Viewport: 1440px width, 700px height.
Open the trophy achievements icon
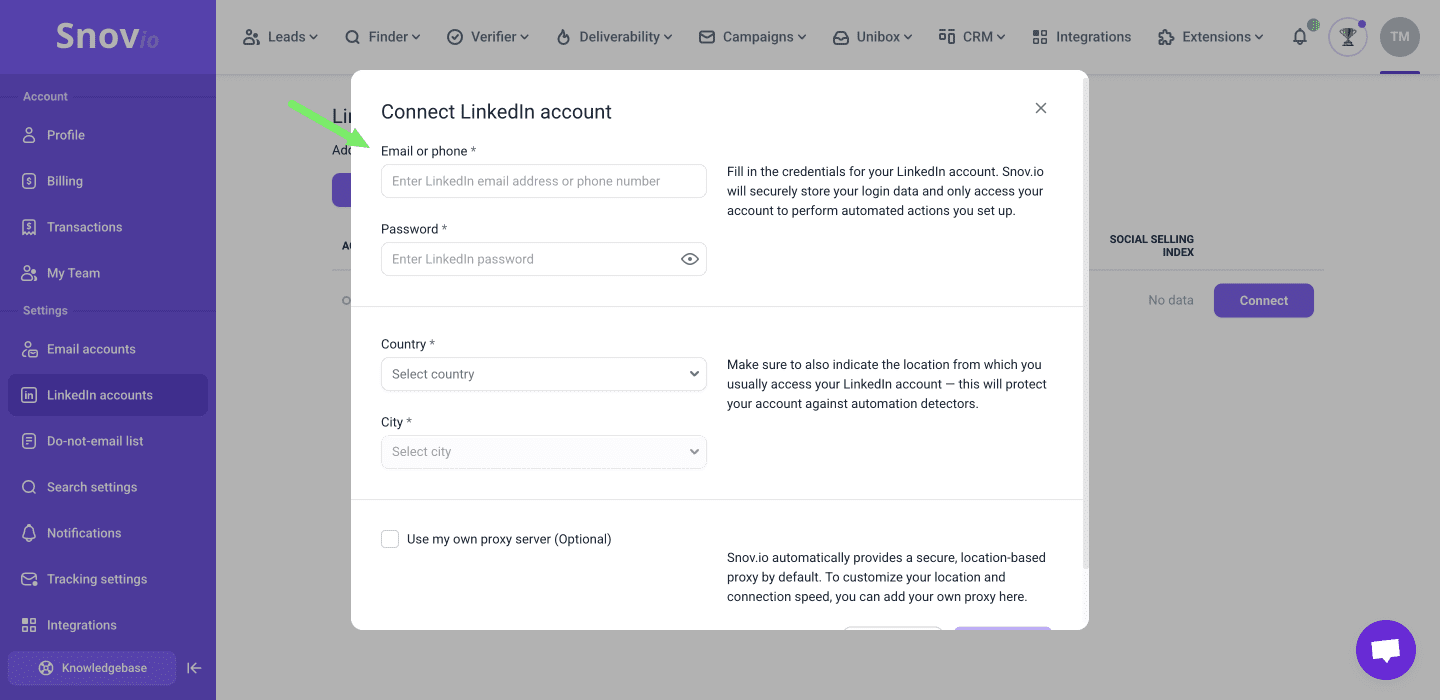coord(1347,37)
